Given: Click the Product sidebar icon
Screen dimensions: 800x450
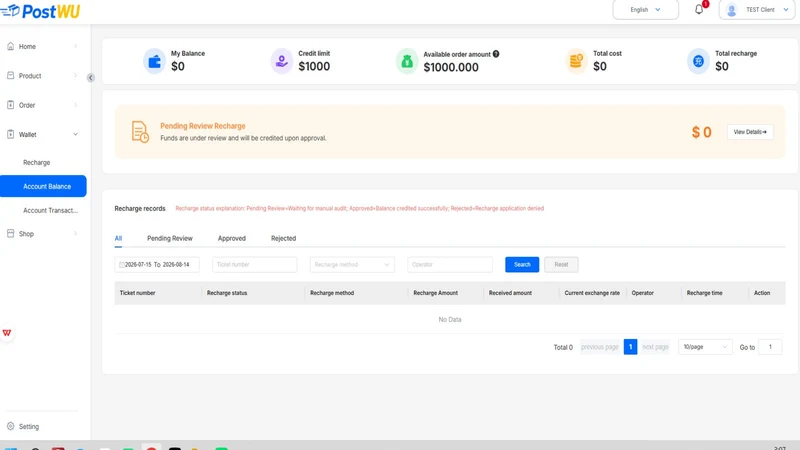Looking at the screenshot, I should [x=11, y=76].
